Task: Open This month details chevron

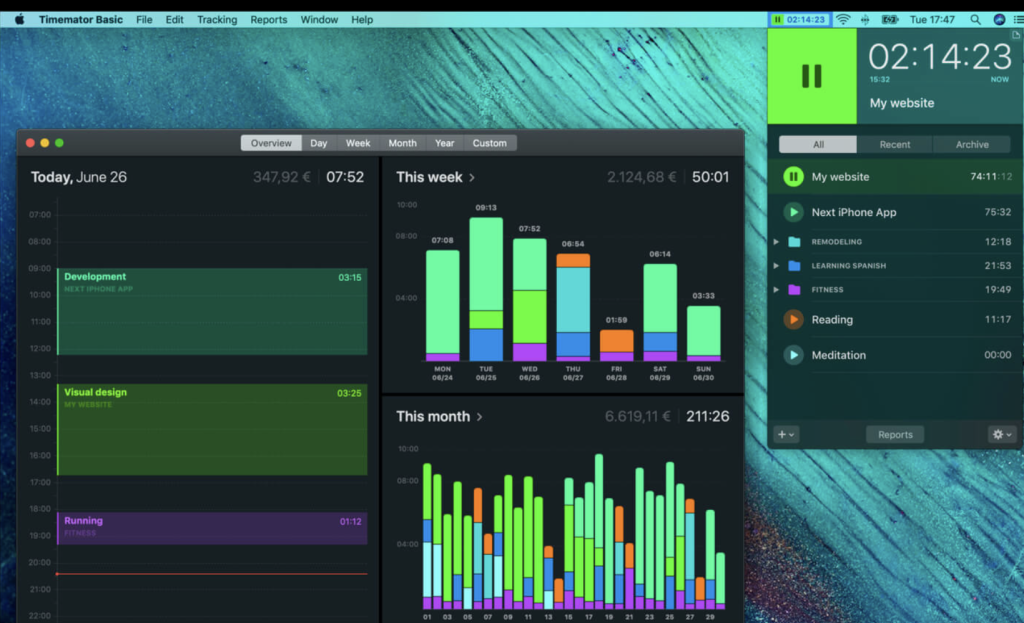Action: point(479,417)
